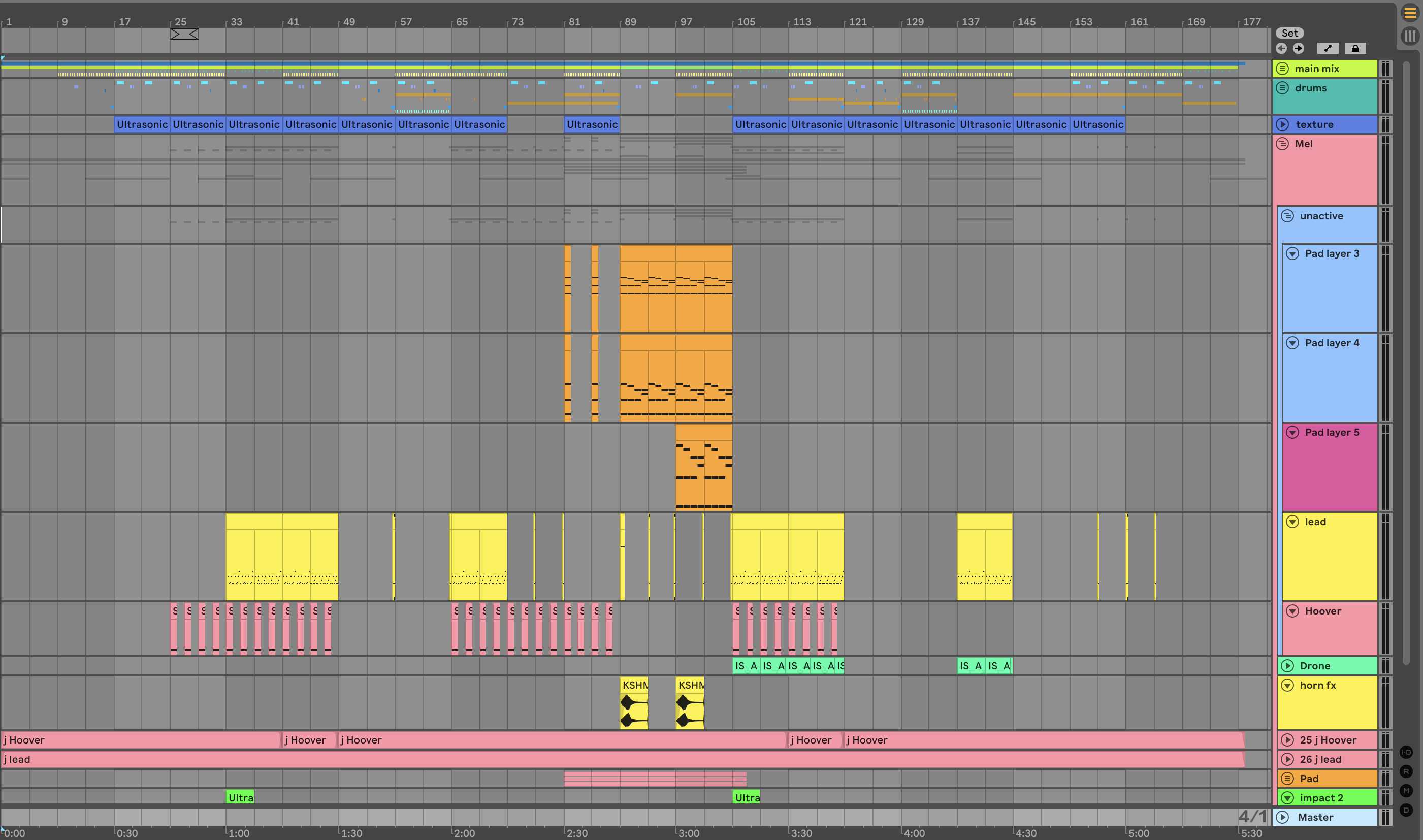
Task: Toggle the Mixer section M button
Action: (1406, 791)
